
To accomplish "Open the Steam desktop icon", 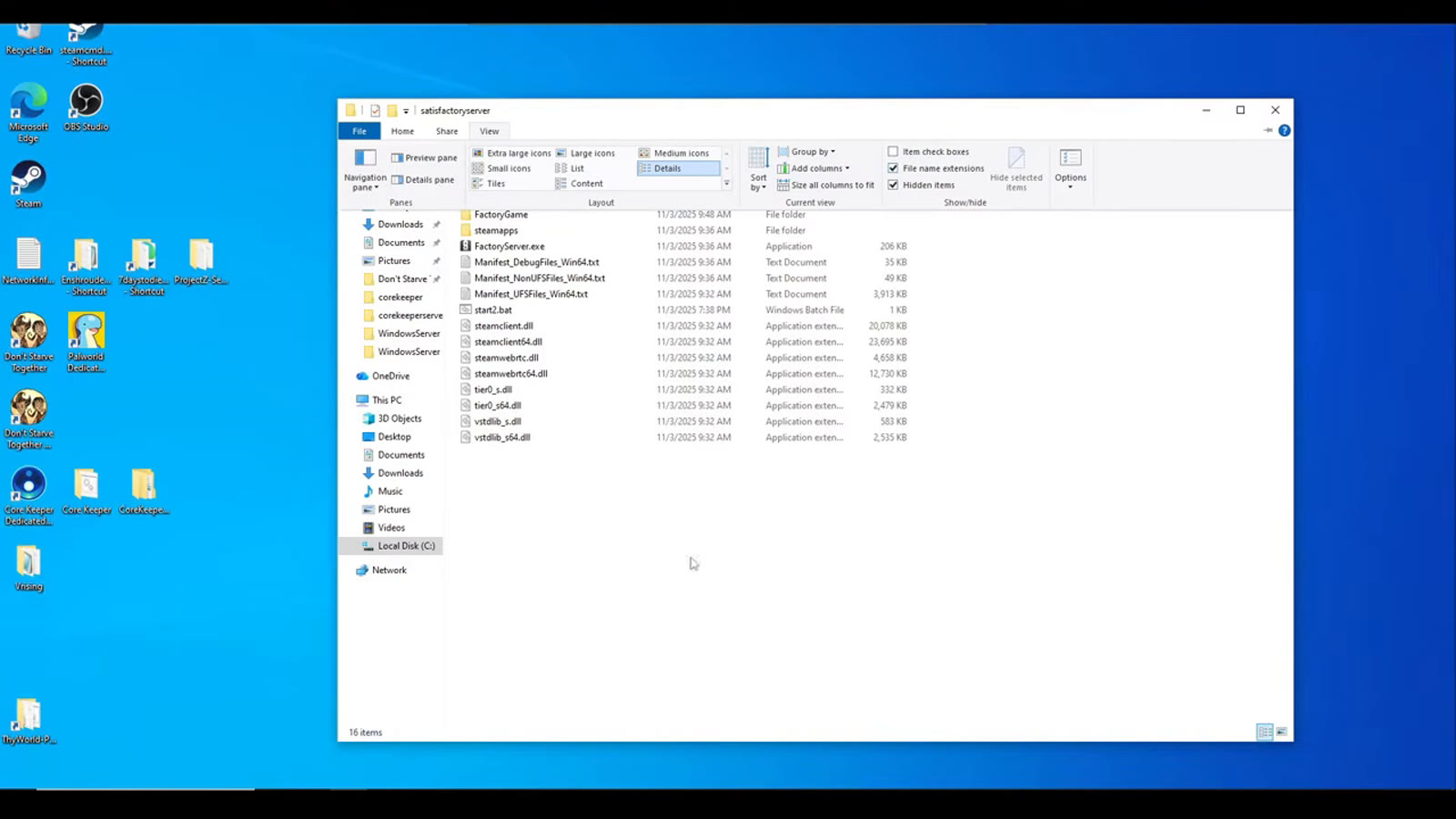I will pyautogui.click(x=28, y=184).
